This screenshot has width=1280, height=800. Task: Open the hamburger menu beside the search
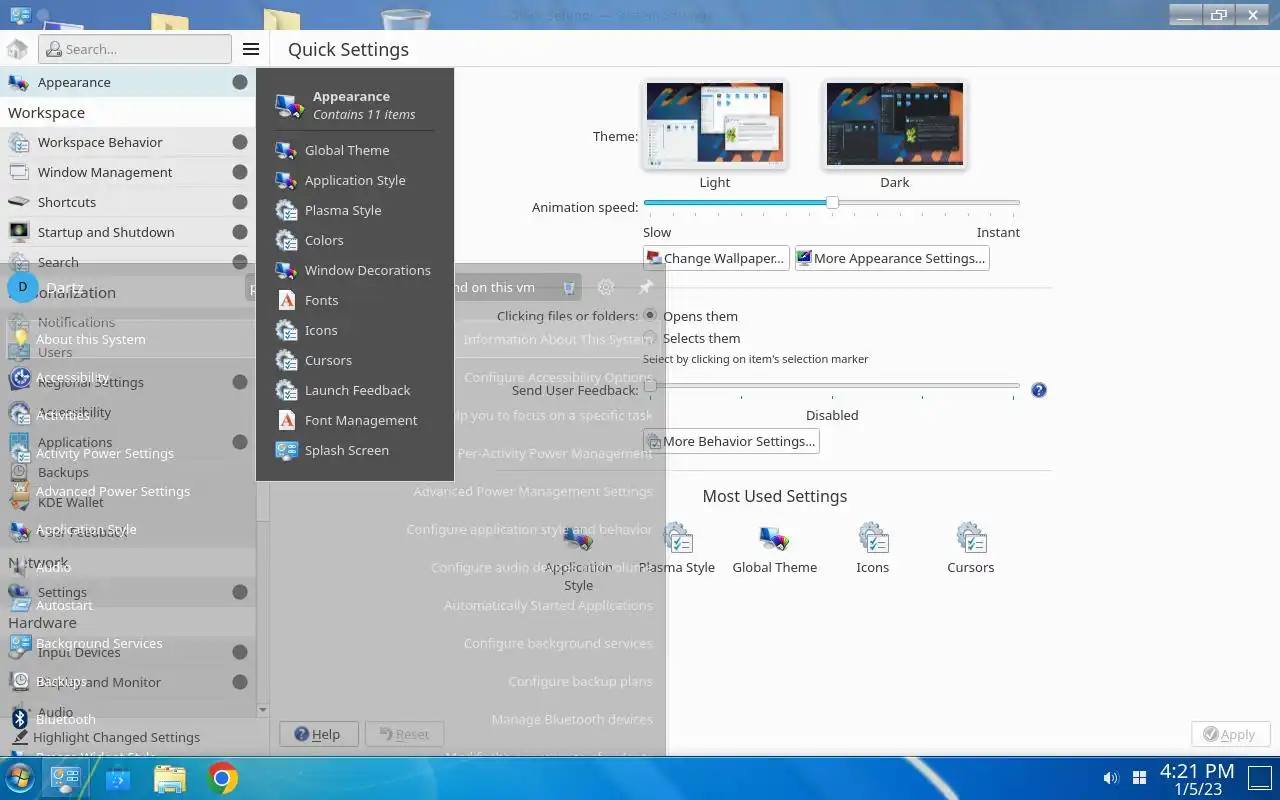tap(251, 49)
